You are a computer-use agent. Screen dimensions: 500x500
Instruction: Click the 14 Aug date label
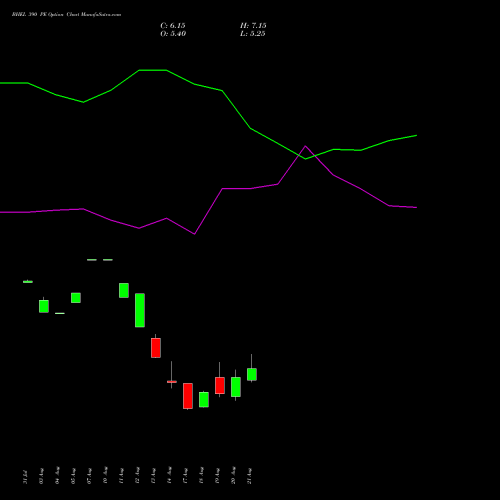pos(169,475)
